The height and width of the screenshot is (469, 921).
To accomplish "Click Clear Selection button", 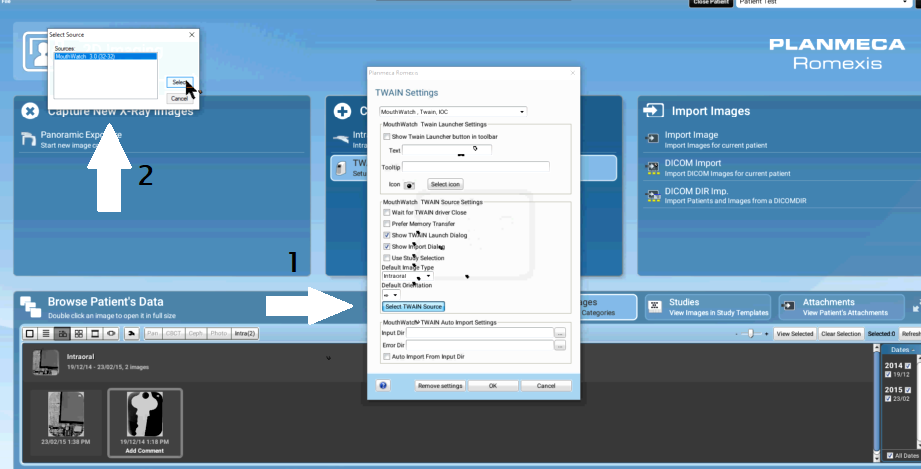I will click(x=841, y=334).
